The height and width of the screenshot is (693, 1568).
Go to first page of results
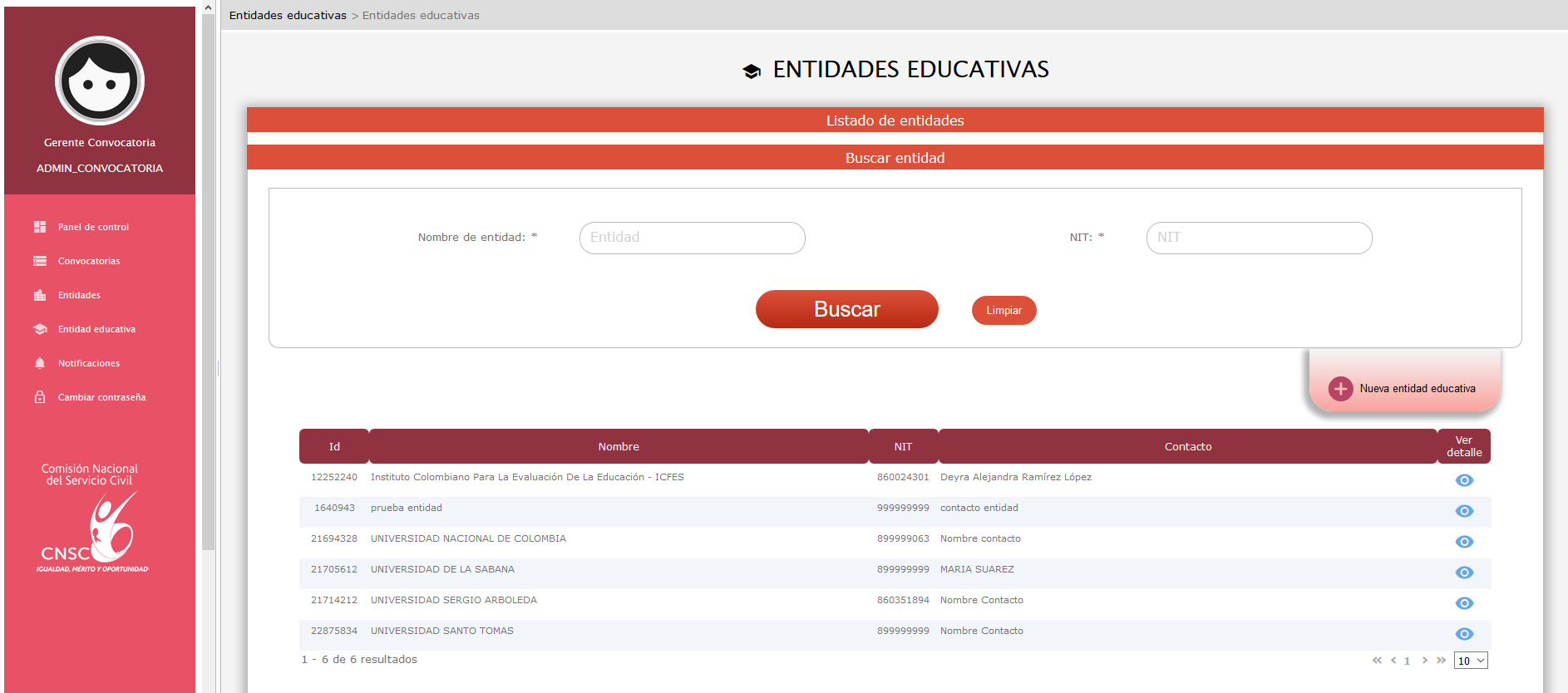1377,661
